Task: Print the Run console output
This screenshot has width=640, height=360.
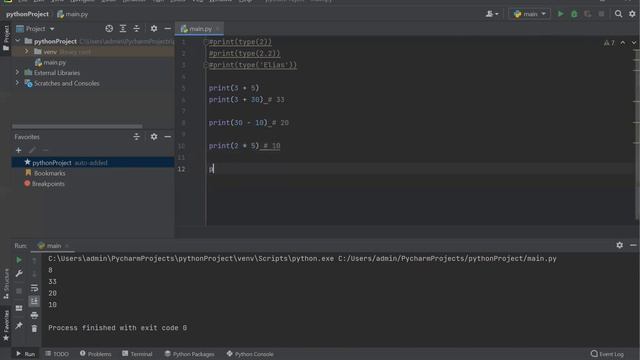Action: click(34, 315)
